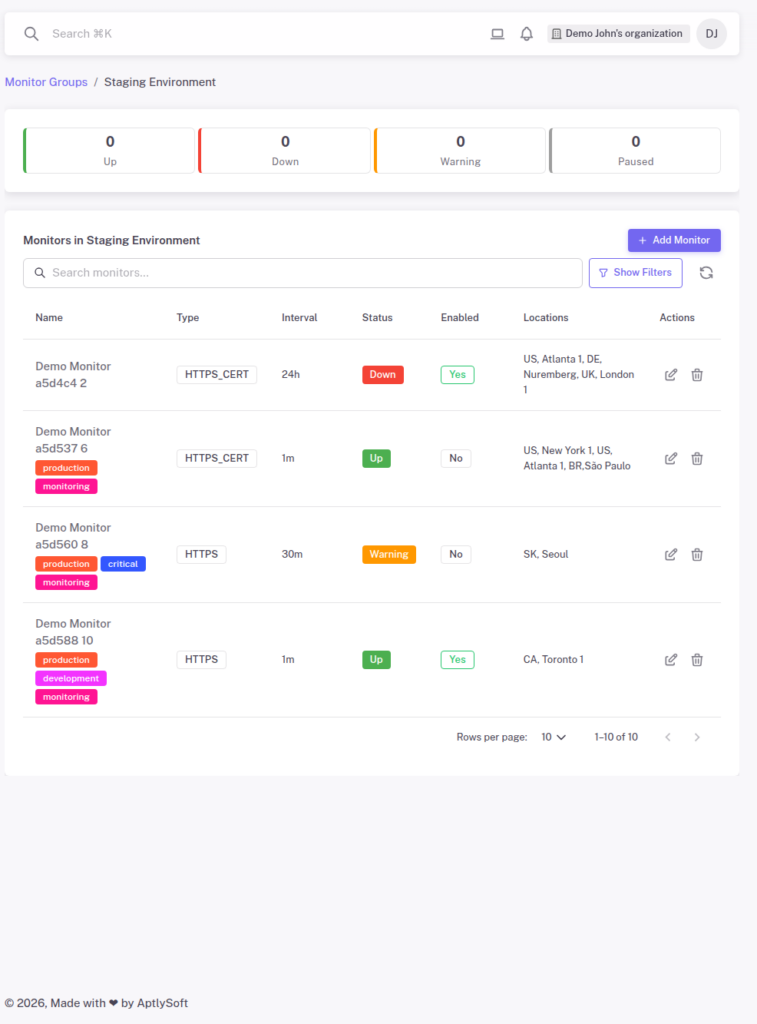
Task: Click SK, Seoul location
Action: (545, 554)
